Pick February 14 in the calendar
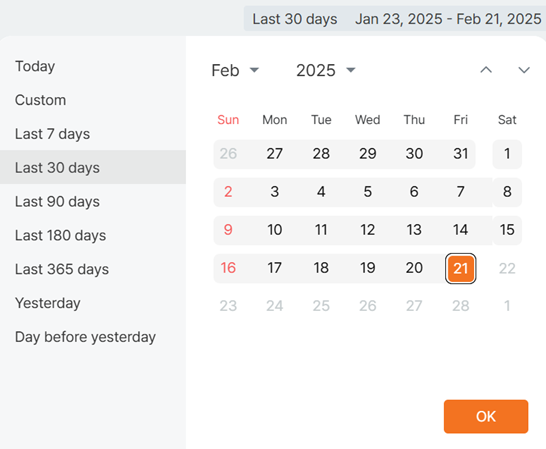This screenshot has height=449, width=546. 460,230
